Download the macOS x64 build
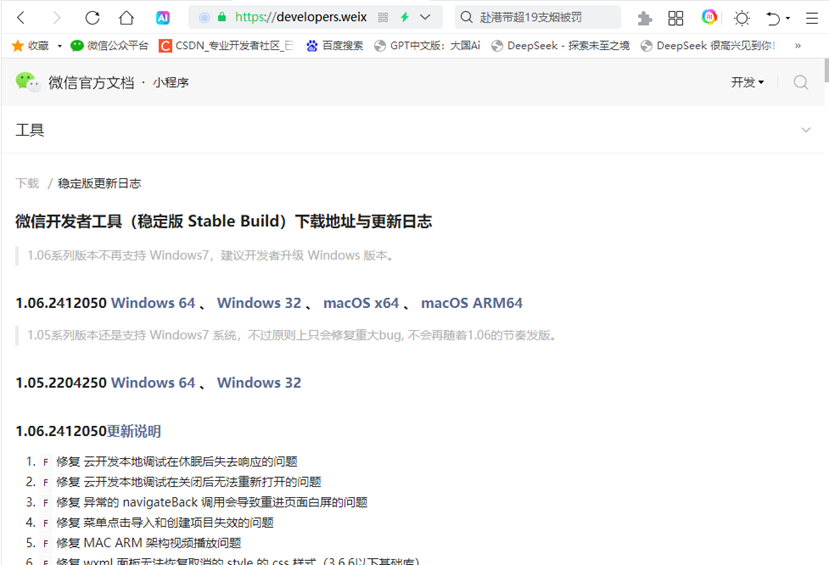The image size is (829, 565). [x=361, y=303]
